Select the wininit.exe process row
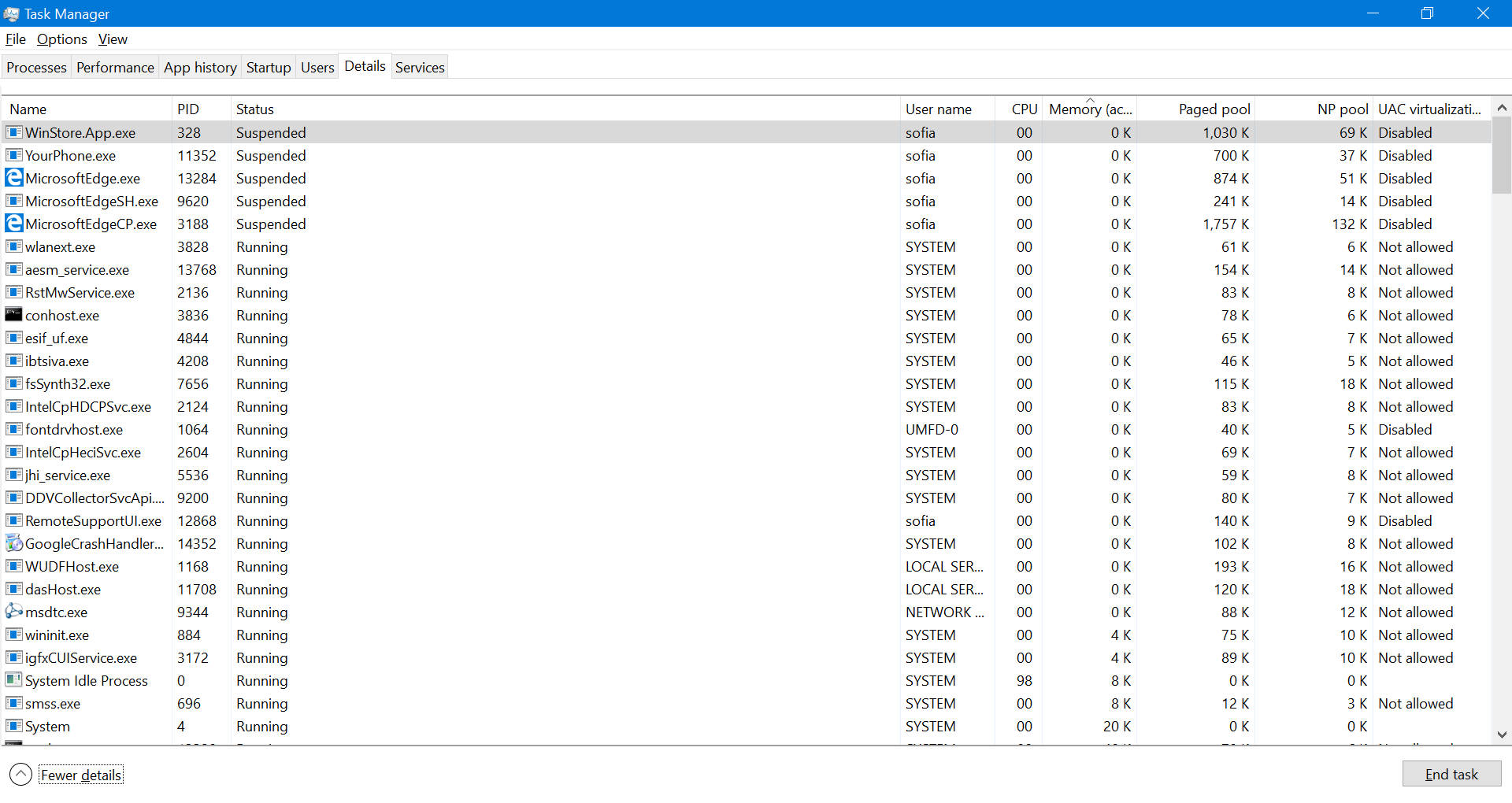The height and width of the screenshot is (803, 1512). coord(747,635)
